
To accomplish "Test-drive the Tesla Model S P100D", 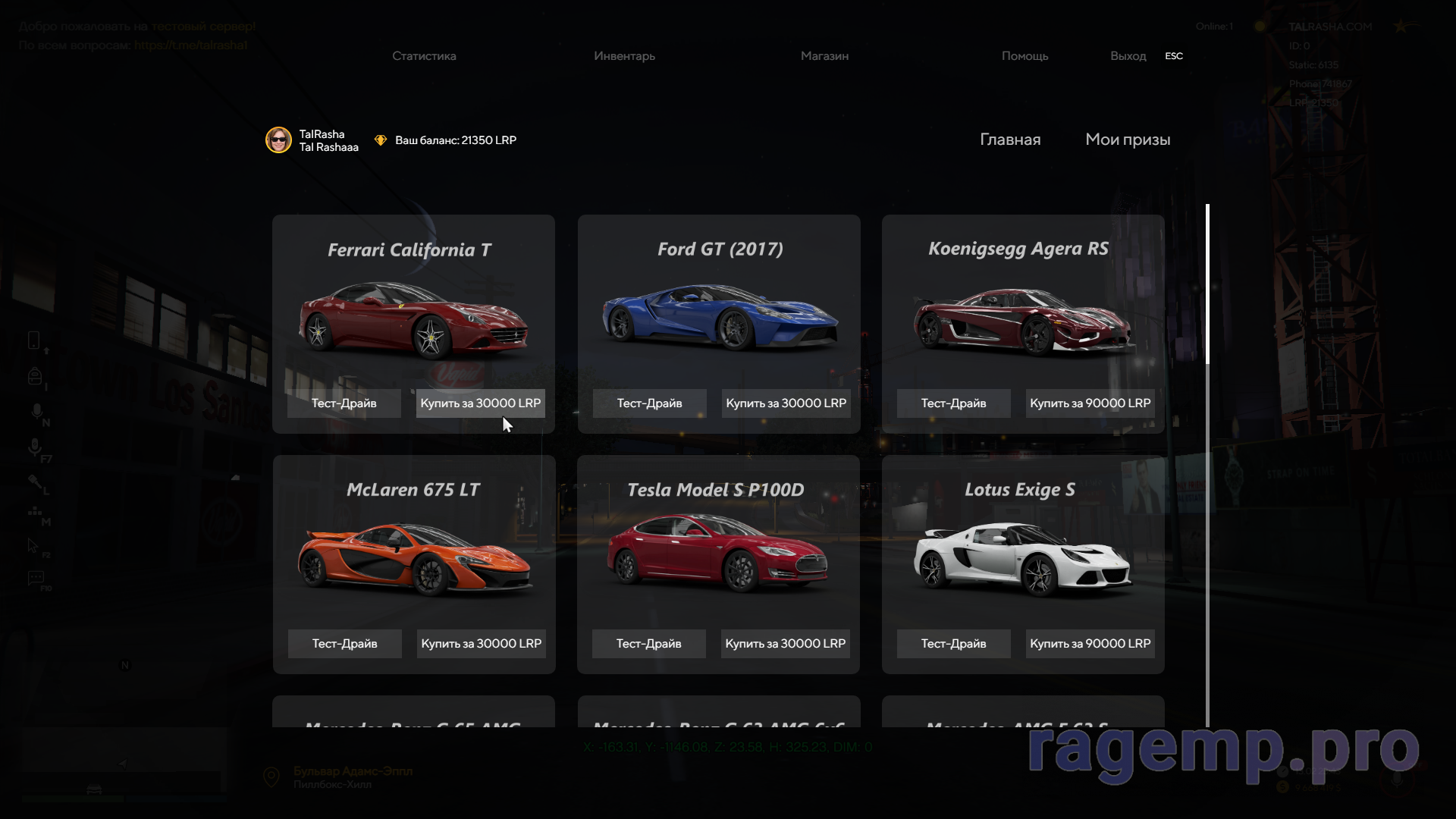I will (x=648, y=644).
